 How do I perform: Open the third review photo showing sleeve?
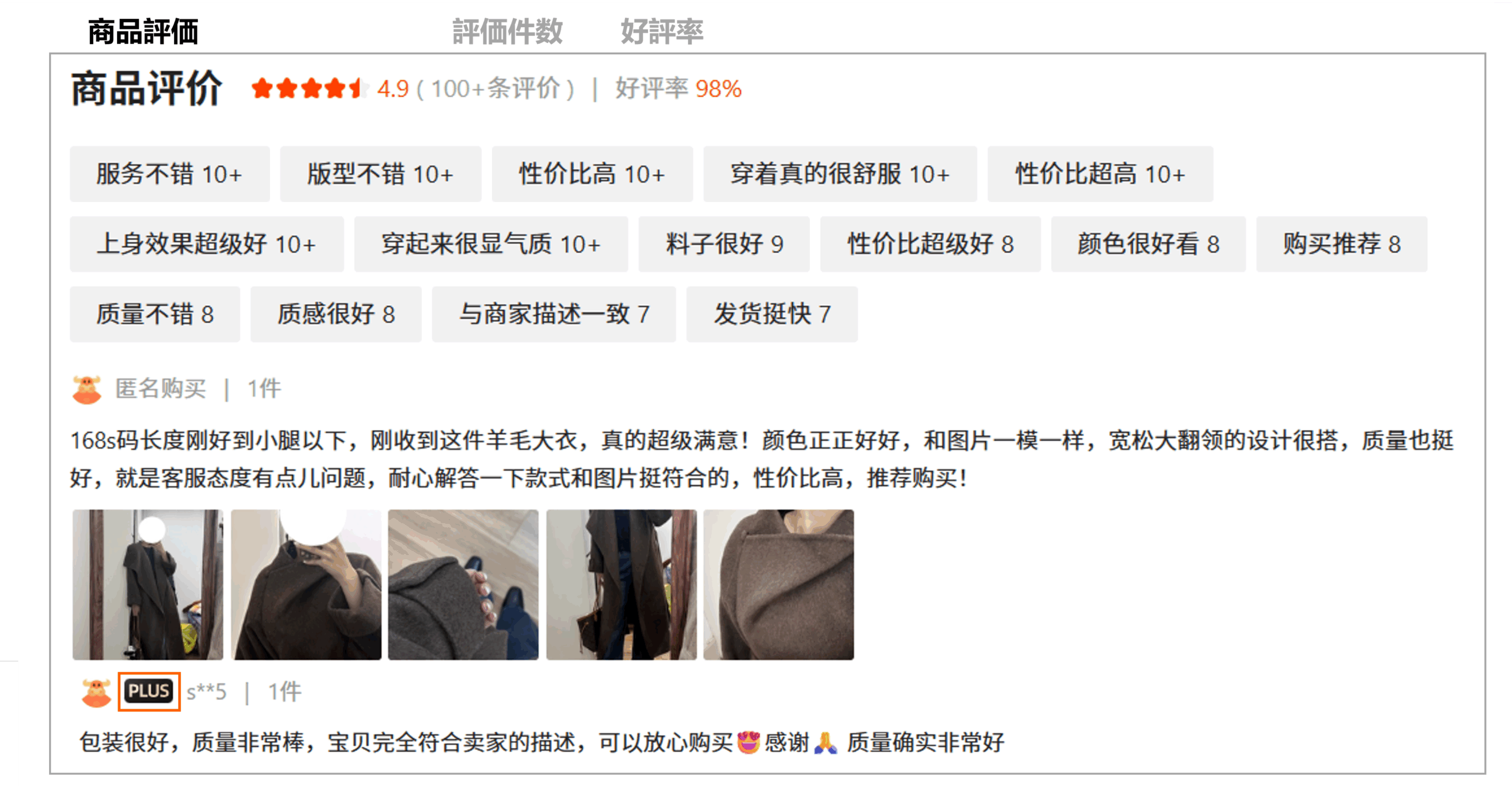(x=463, y=585)
